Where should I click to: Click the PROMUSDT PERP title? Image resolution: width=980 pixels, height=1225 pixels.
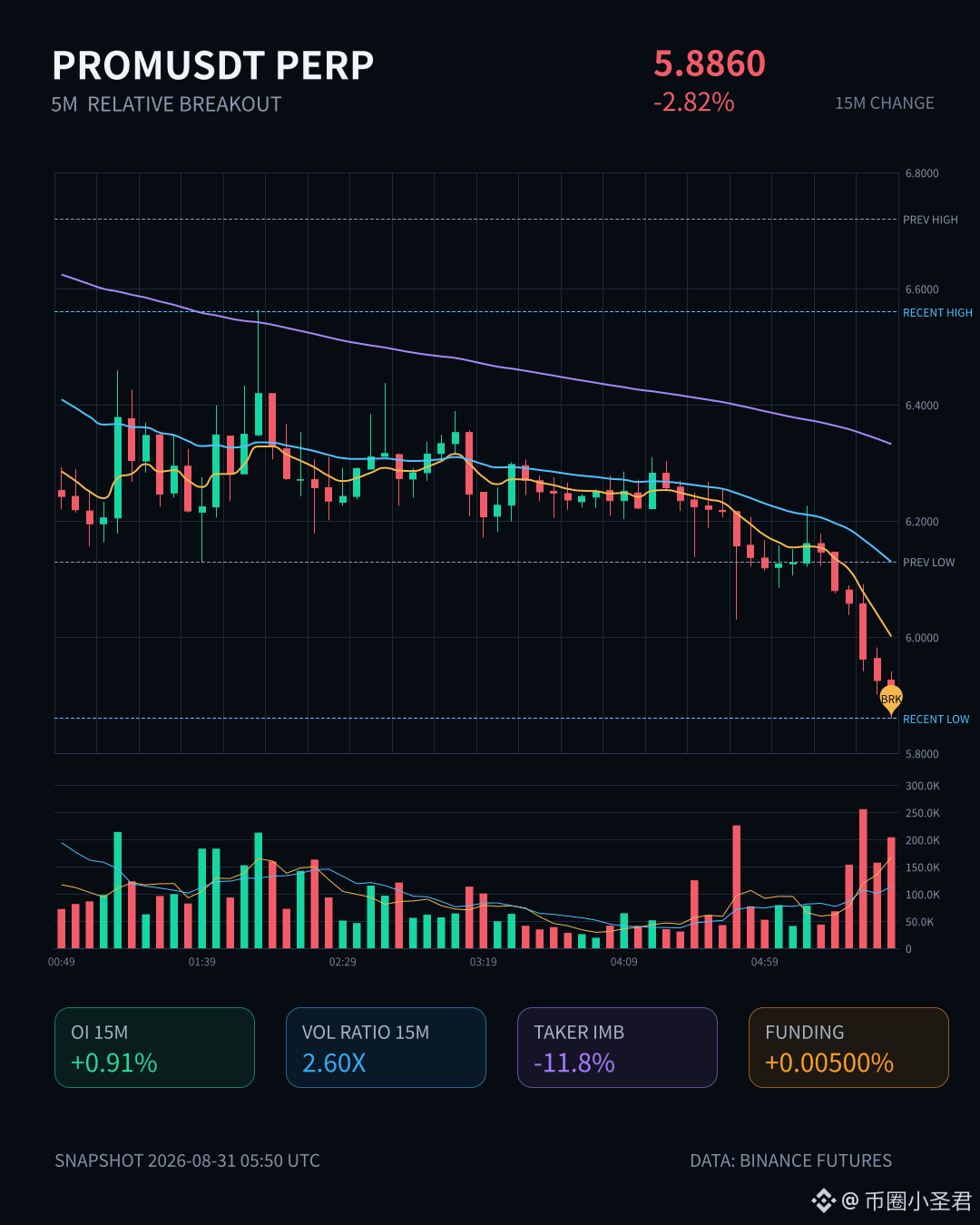coord(213,65)
